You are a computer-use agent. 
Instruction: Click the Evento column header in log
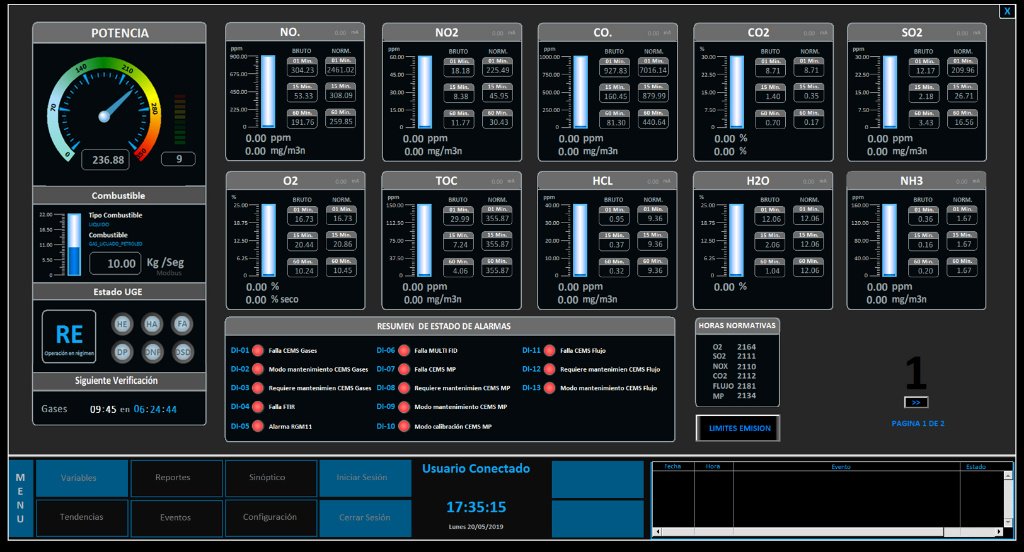coord(840,466)
